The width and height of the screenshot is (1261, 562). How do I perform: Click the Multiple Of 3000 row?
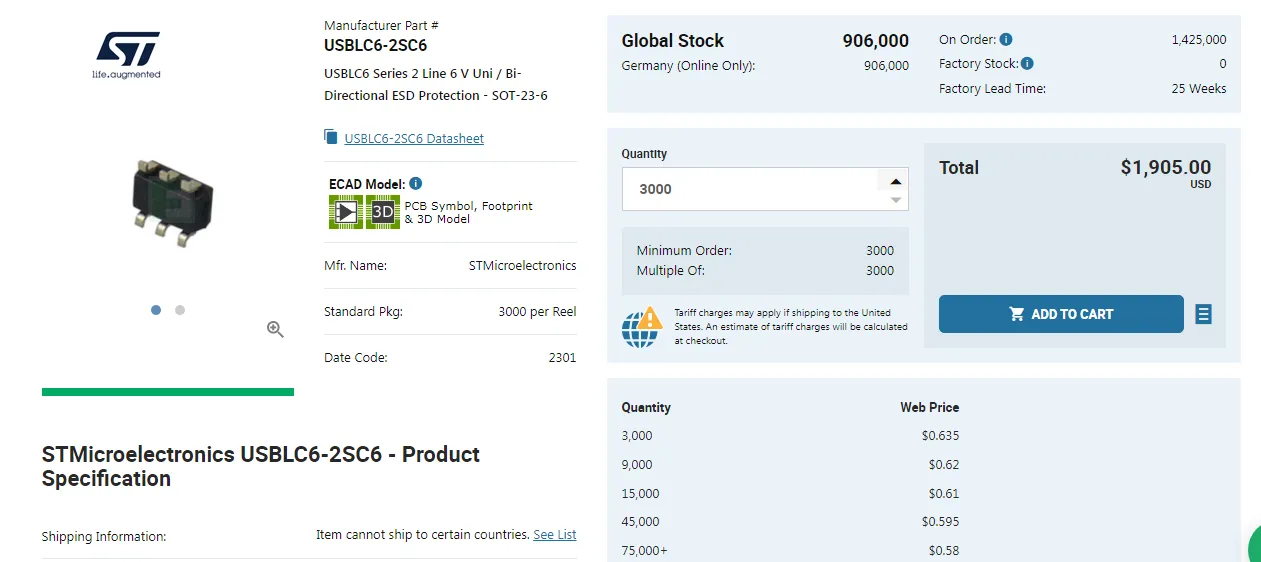tap(765, 271)
